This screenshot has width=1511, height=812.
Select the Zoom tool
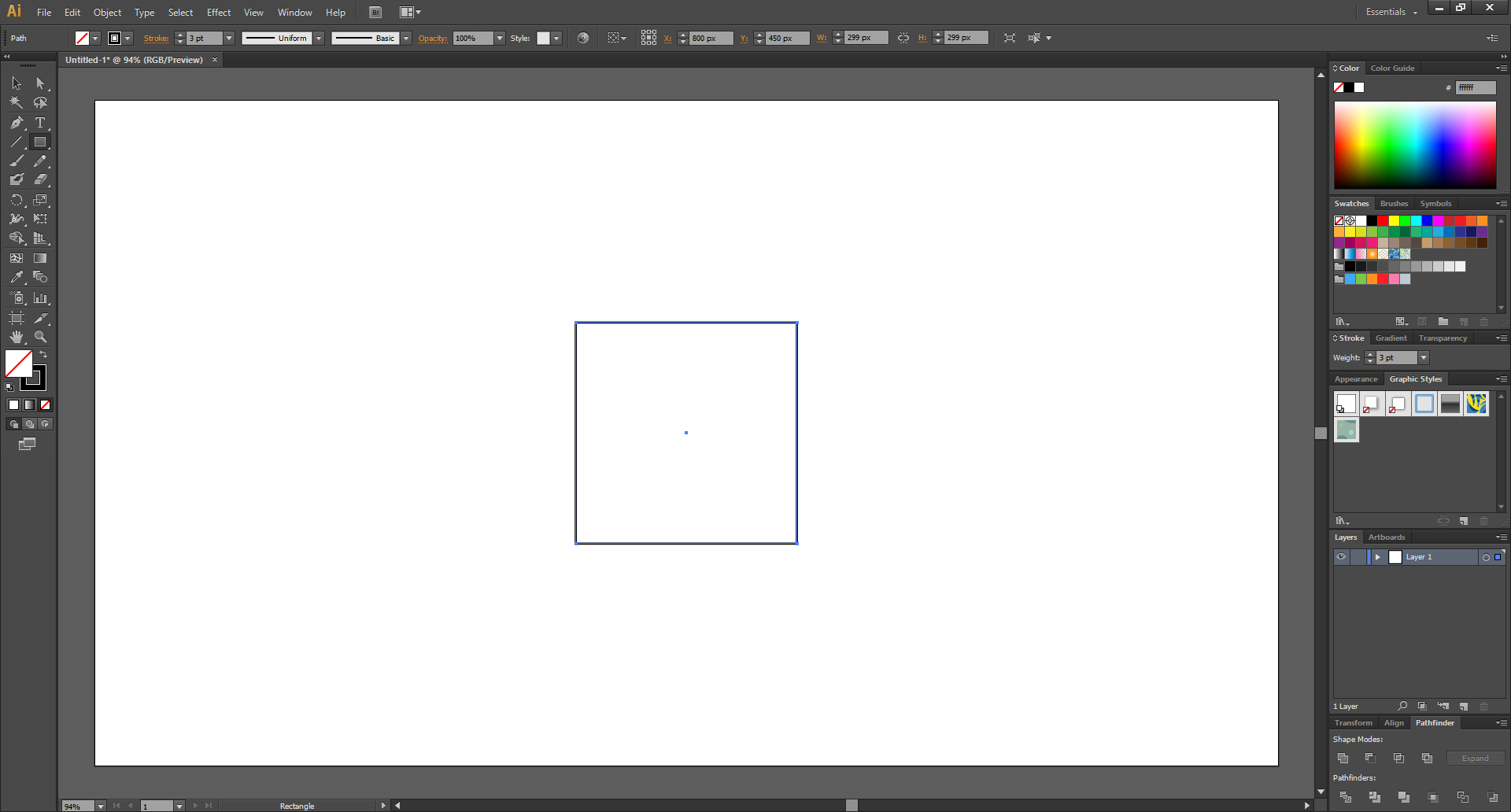tap(40, 337)
